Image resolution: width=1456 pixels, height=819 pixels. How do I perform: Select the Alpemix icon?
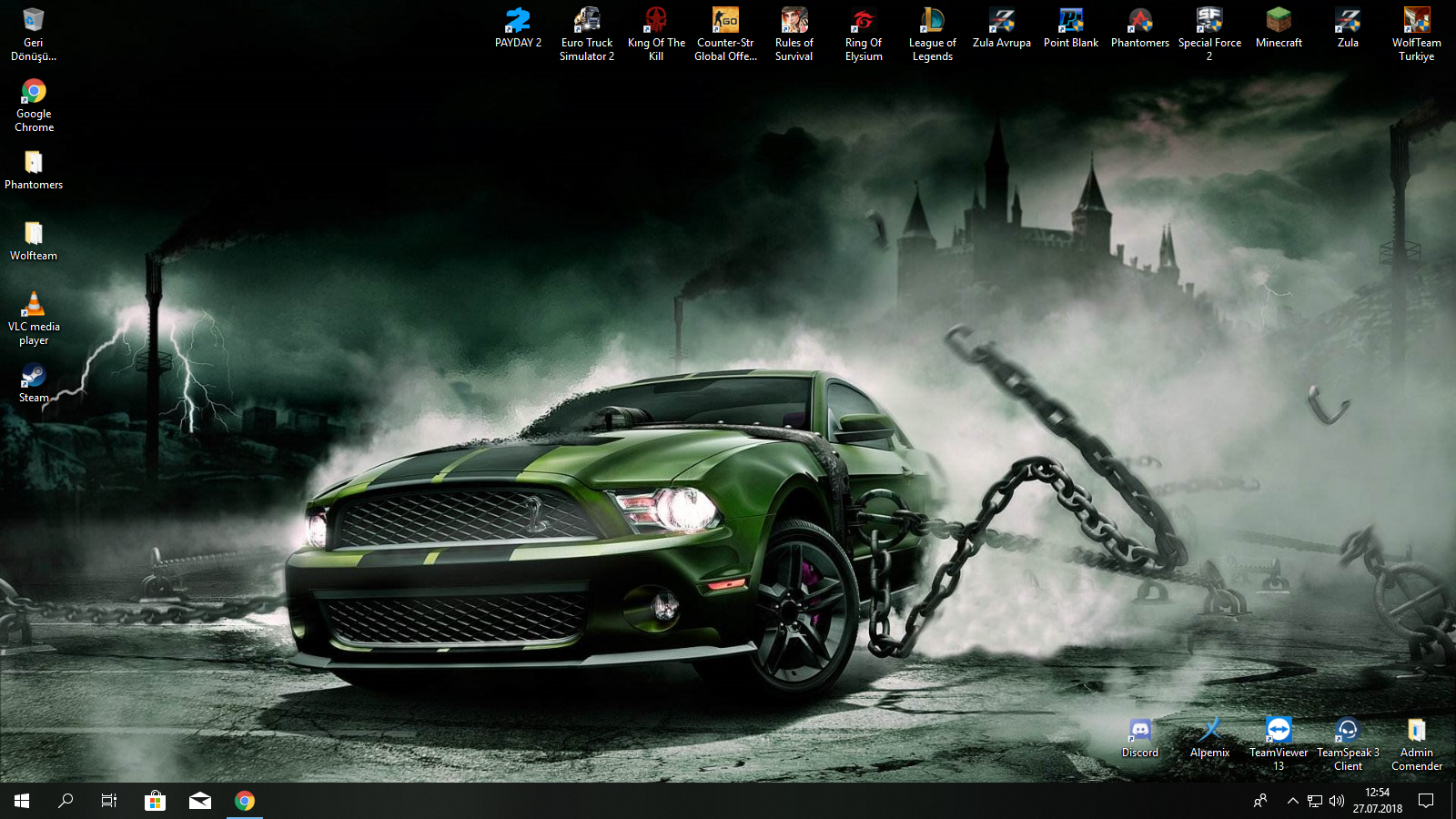point(1209,737)
